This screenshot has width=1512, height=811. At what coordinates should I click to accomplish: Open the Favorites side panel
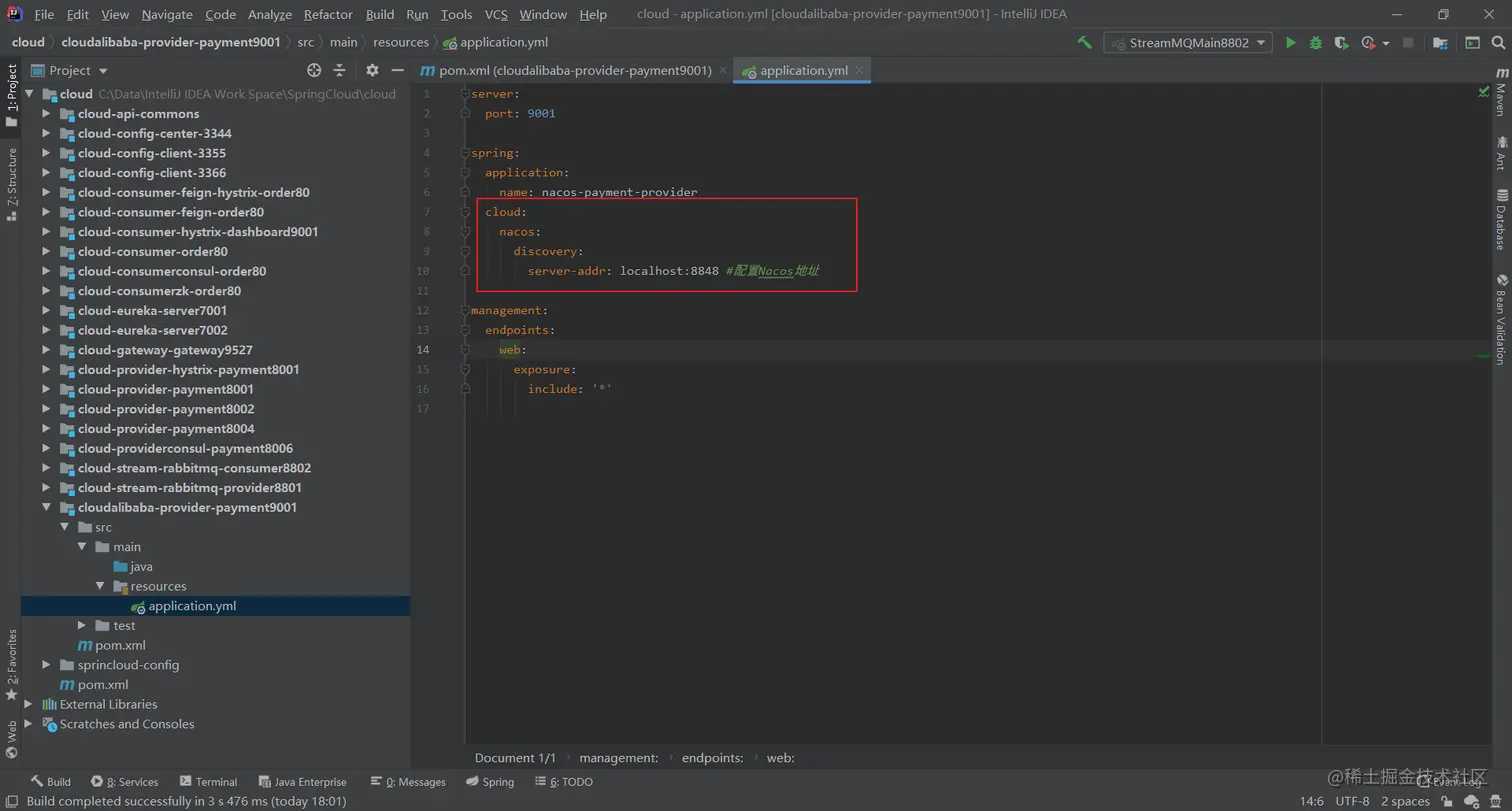click(11, 664)
